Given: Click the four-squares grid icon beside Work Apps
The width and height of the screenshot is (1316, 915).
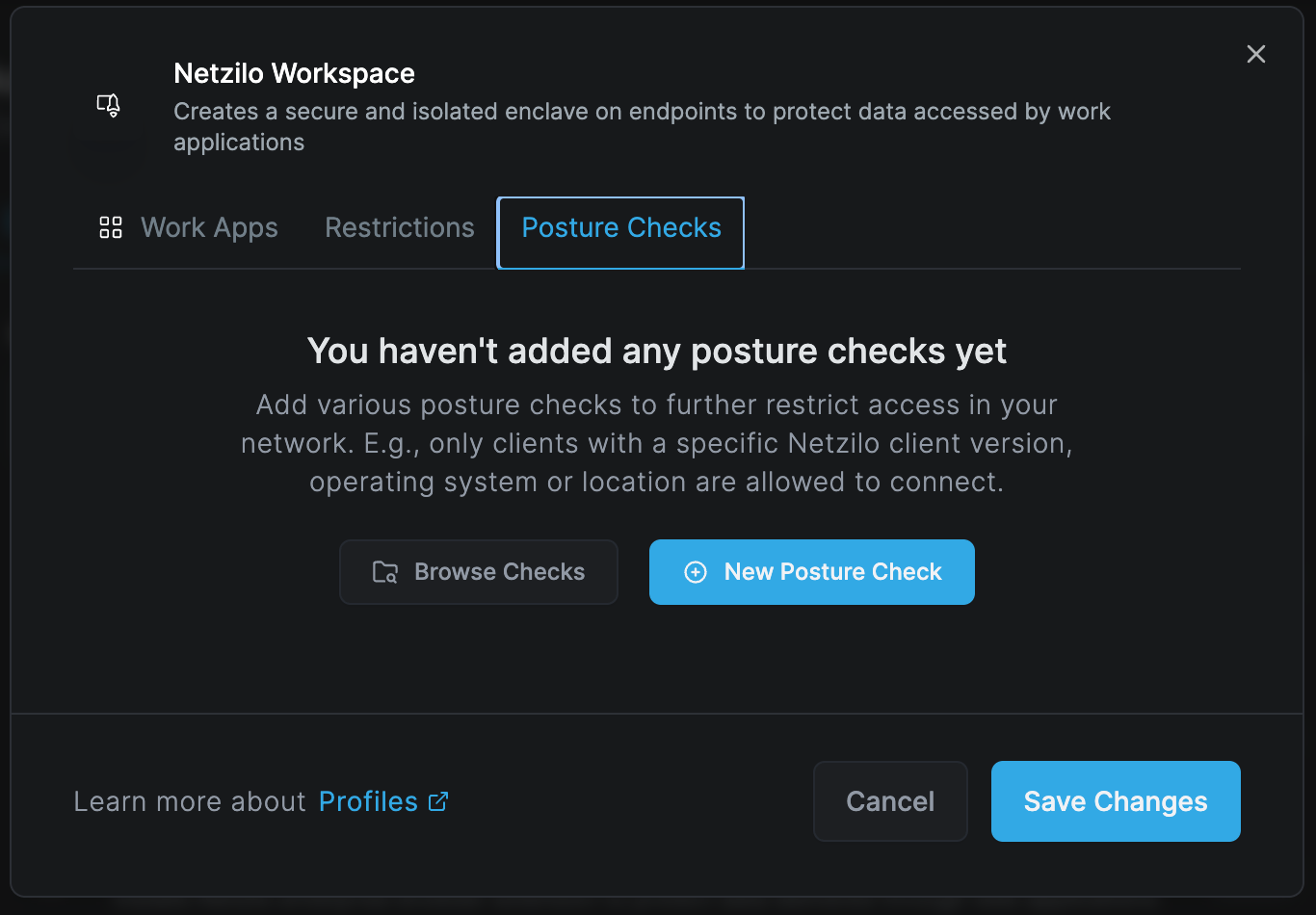Looking at the screenshot, I should [111, 227].
